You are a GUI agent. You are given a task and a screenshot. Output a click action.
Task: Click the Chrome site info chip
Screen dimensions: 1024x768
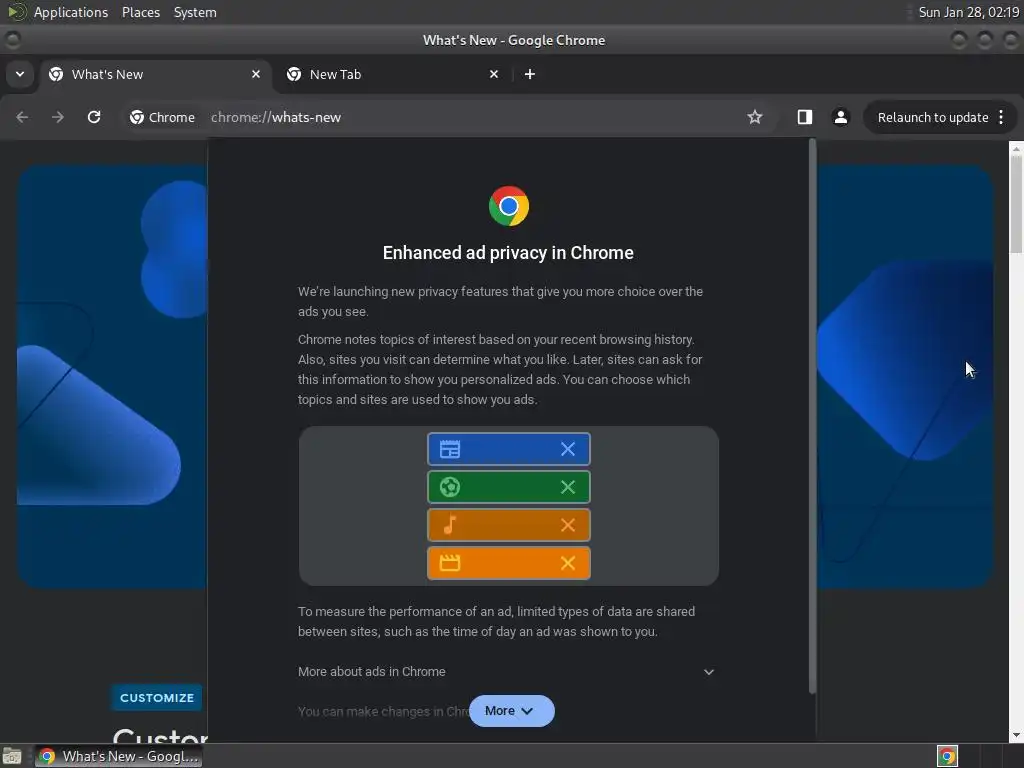[x=163, y=117]
